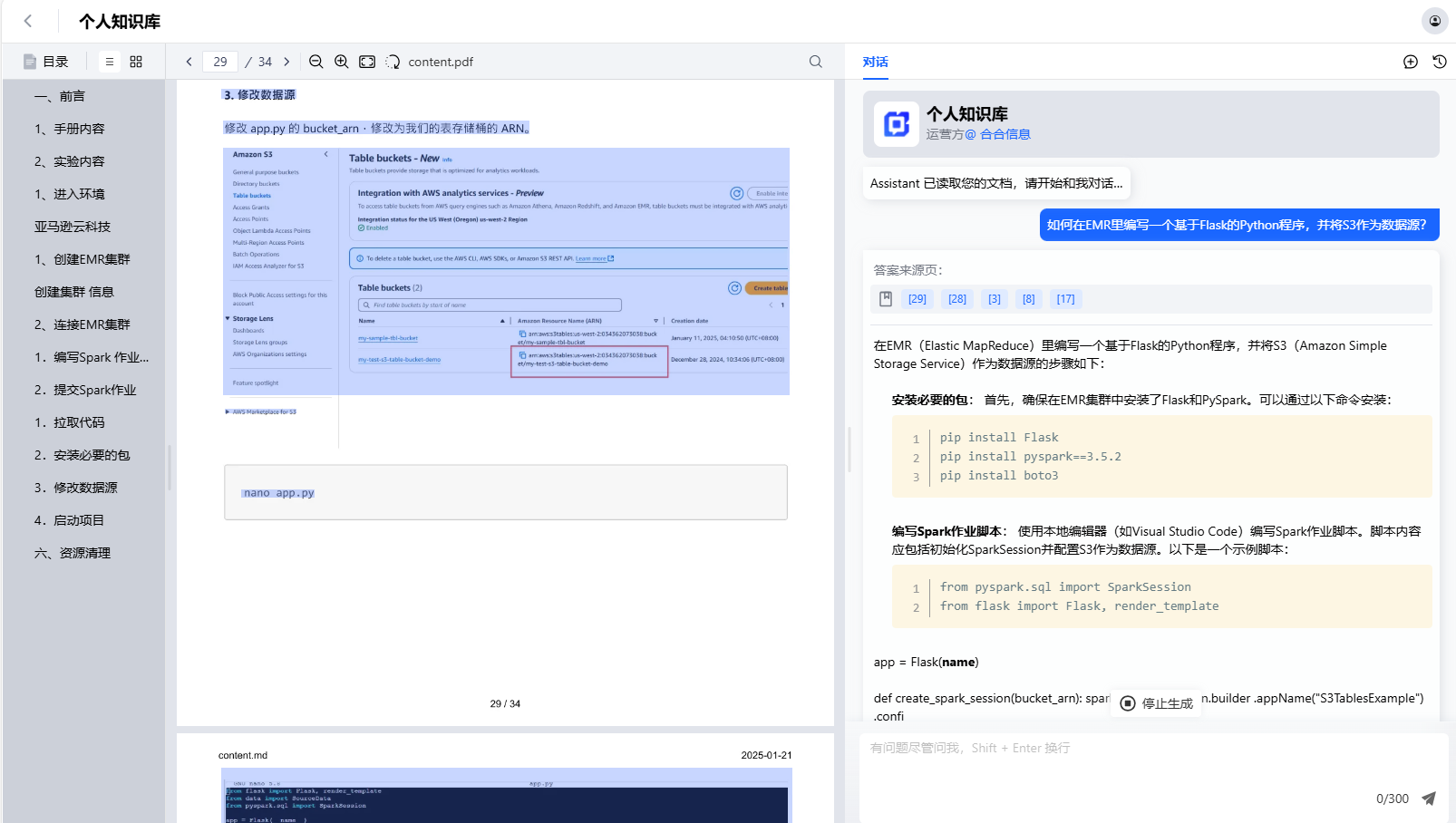The height and width of the screenshot is (823, 1456).
Task: Jump to source page [29]
Action: (917, 299)
